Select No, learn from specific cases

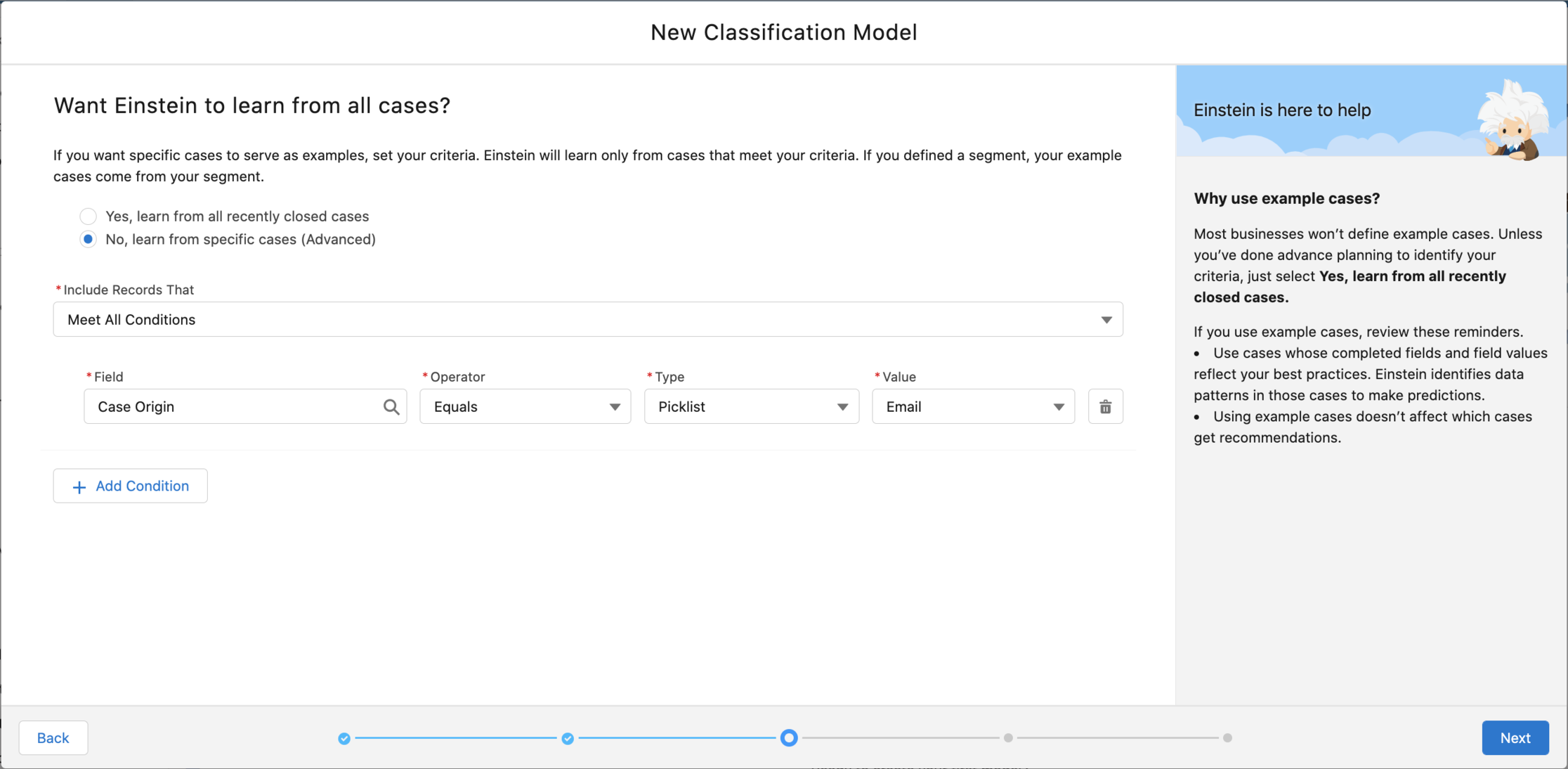coord(88,239)
